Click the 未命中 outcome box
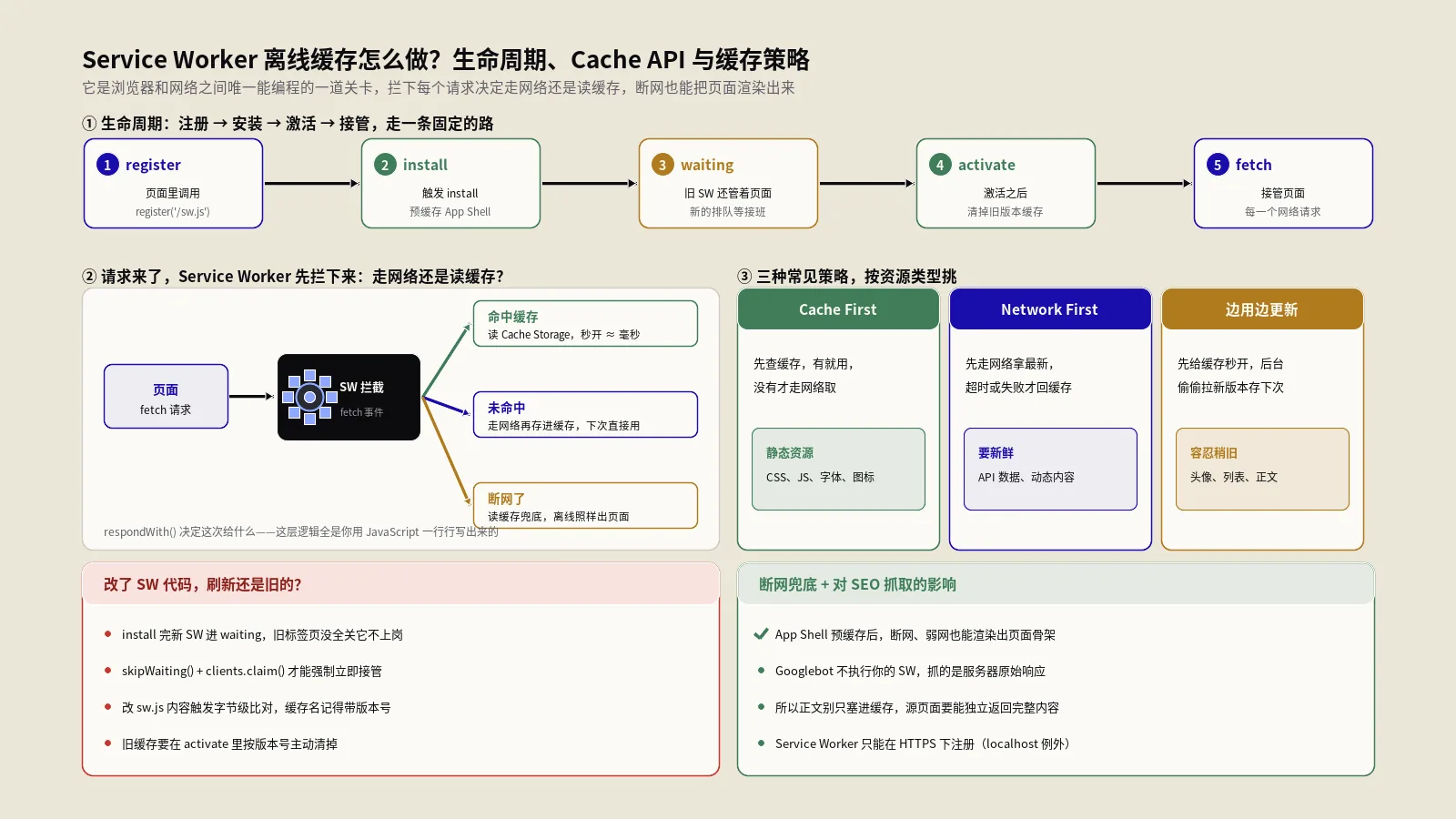Screen dimensions: 1456x819 [585, 415]
